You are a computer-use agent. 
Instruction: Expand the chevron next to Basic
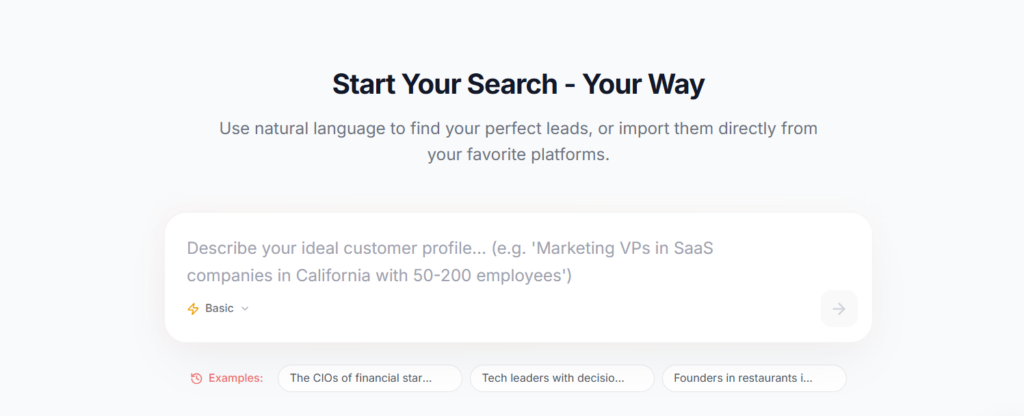click(x=245, y=309)
